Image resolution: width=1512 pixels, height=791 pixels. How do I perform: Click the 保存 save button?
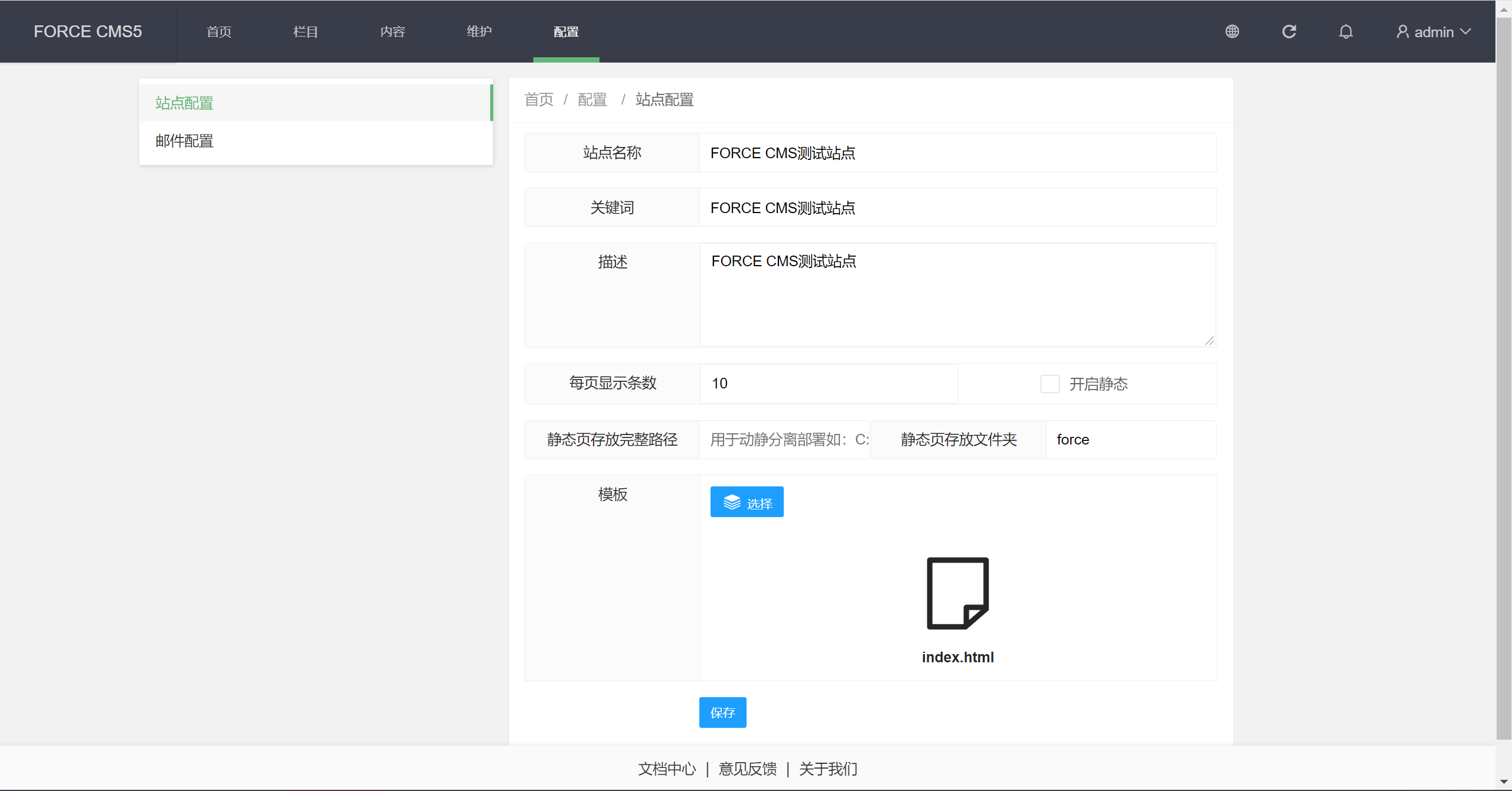click(723, 712)
